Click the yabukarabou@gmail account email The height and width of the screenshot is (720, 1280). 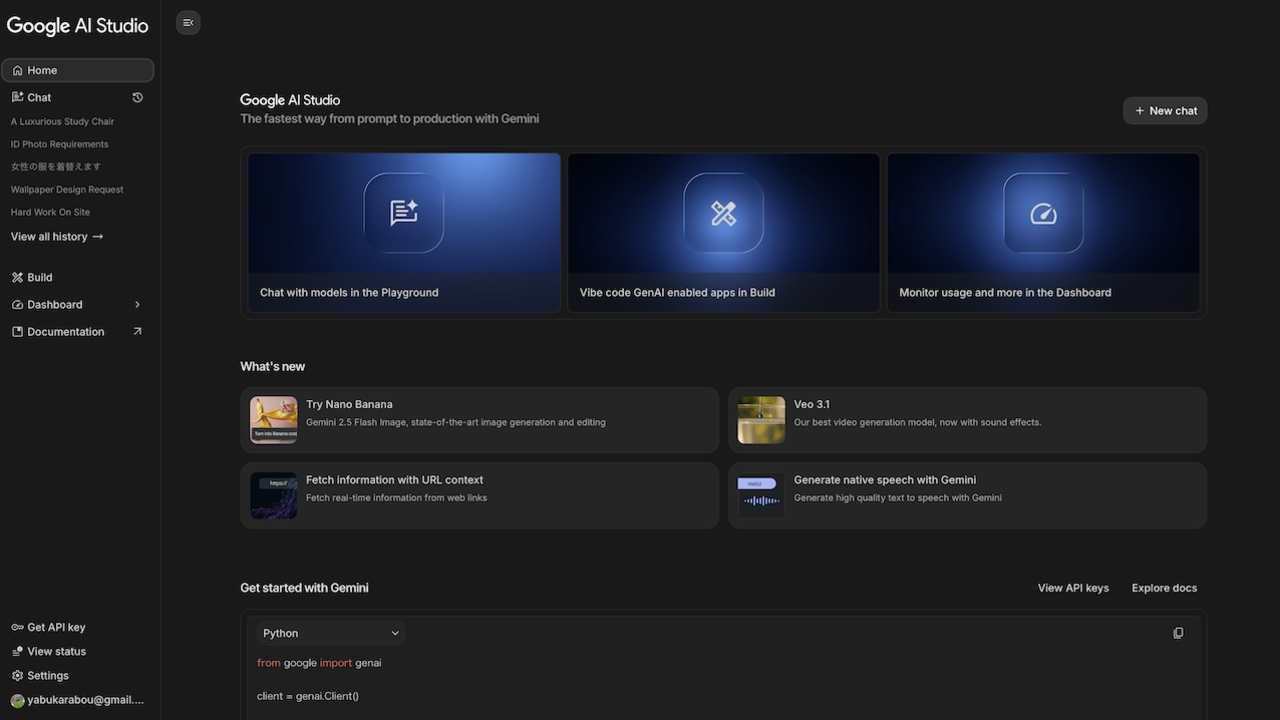point(86,700)
